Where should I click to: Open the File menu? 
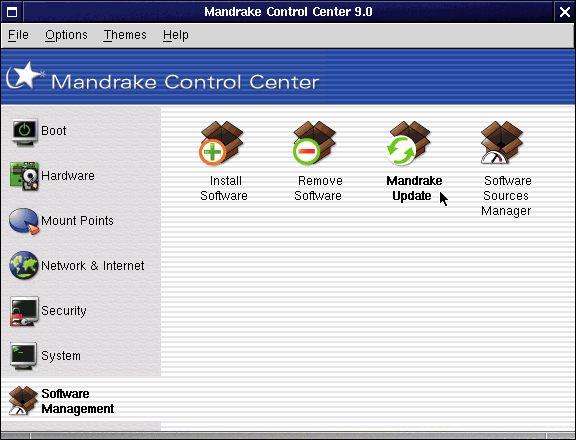pyautogui.click(x=18, y=35)
